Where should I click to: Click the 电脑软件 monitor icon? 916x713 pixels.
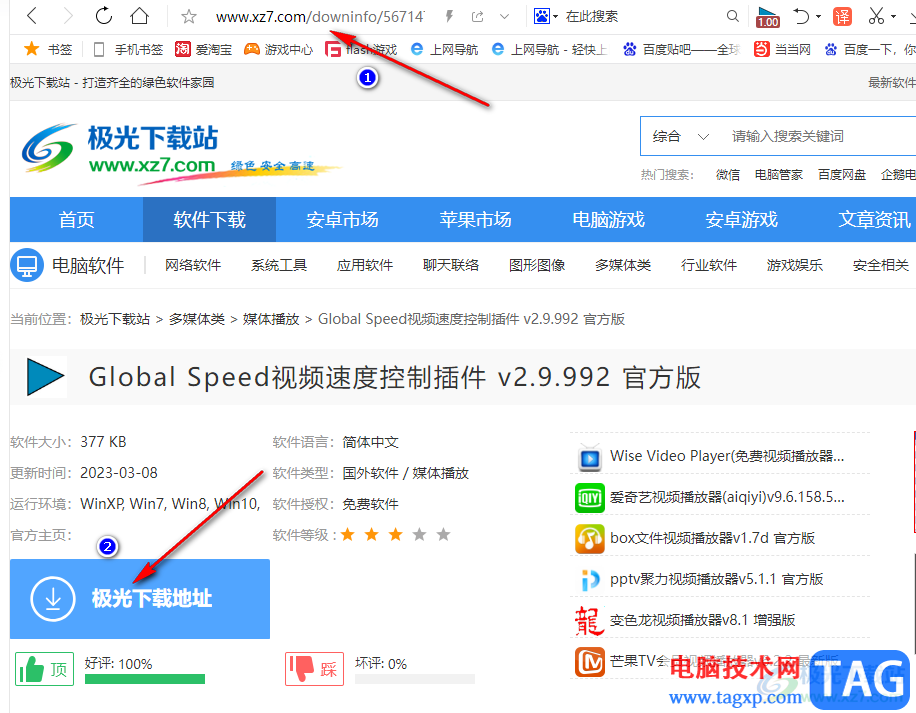click(27, 265)
